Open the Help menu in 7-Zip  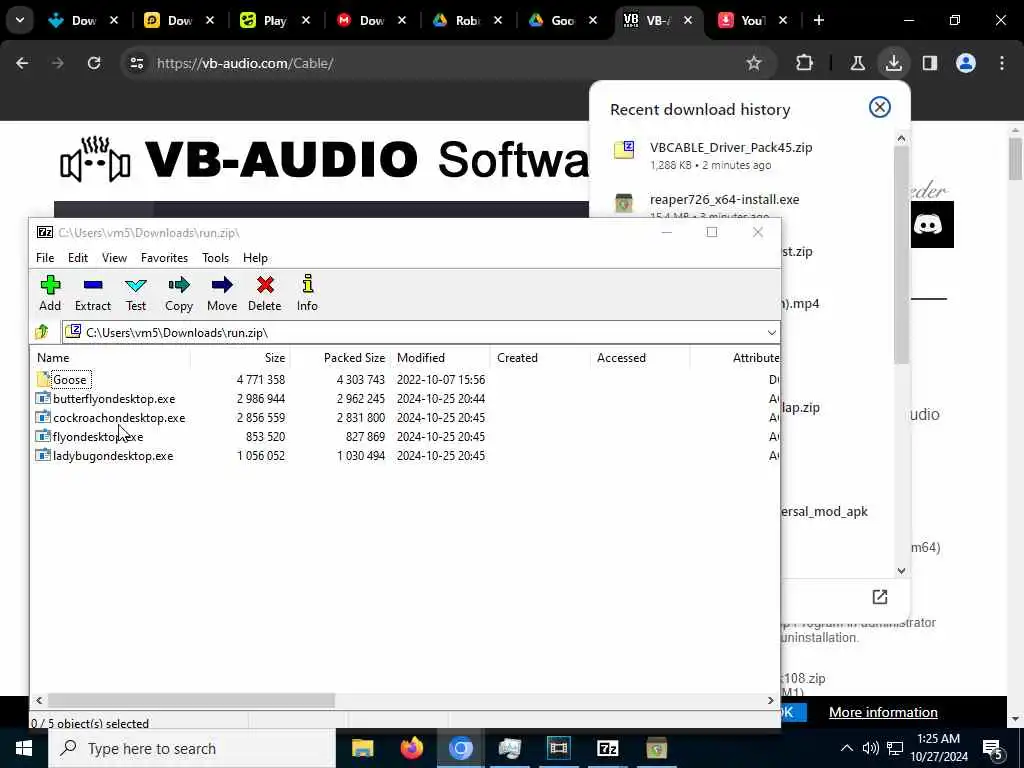coord(255,258)
